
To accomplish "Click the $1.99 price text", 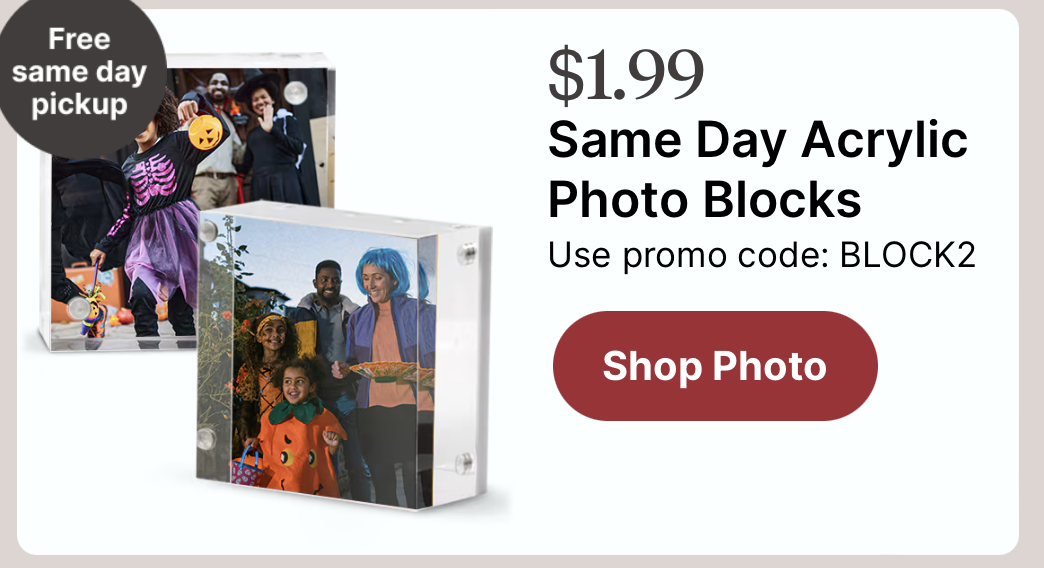I will tap(625, 75).
